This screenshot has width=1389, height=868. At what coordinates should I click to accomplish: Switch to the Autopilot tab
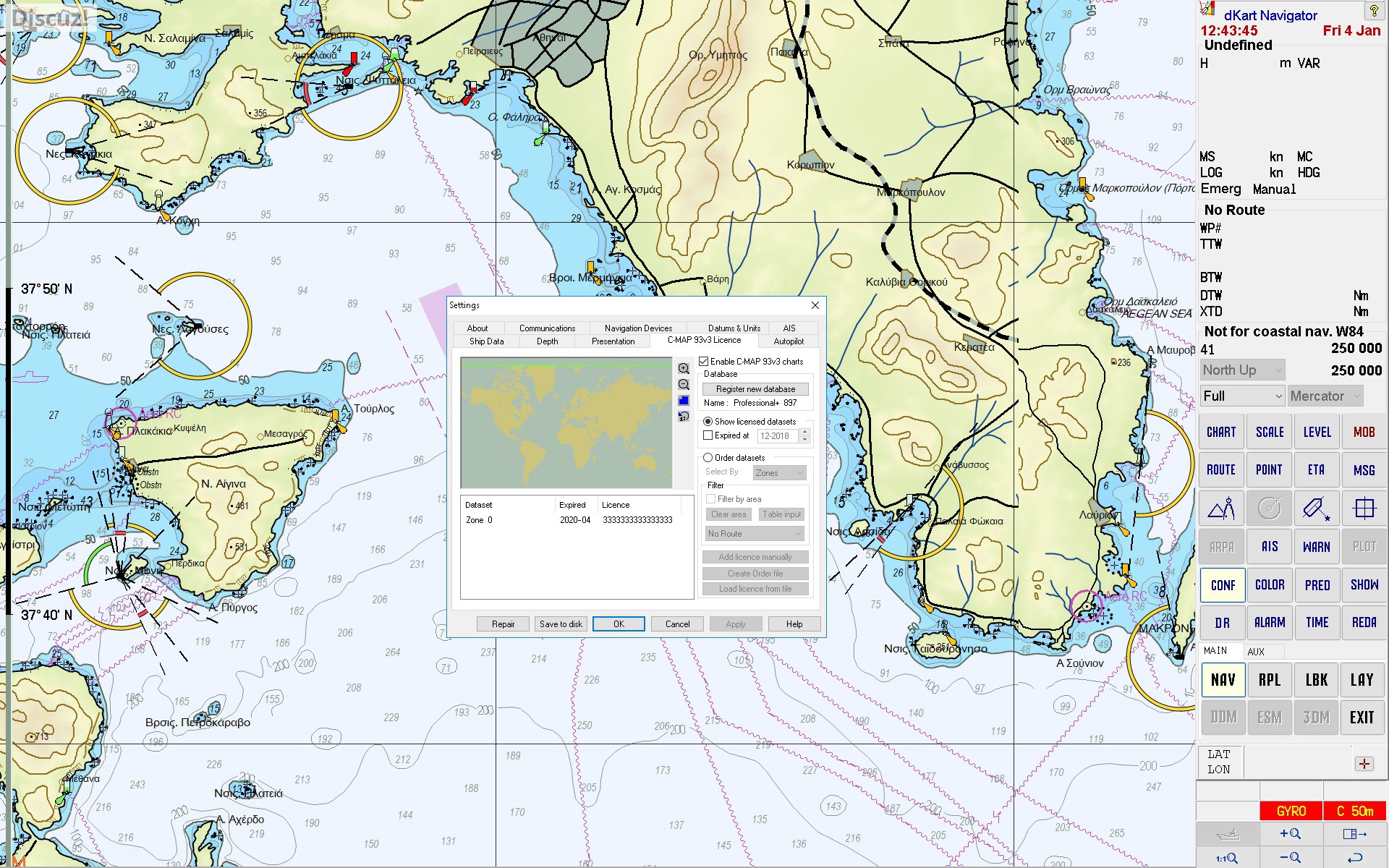point(789,341)
